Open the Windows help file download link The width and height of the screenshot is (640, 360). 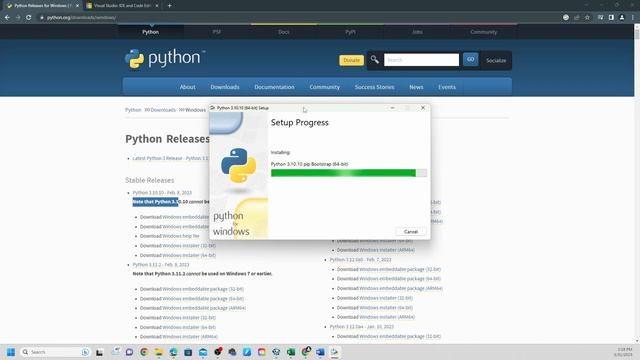[x=181, y=236]
